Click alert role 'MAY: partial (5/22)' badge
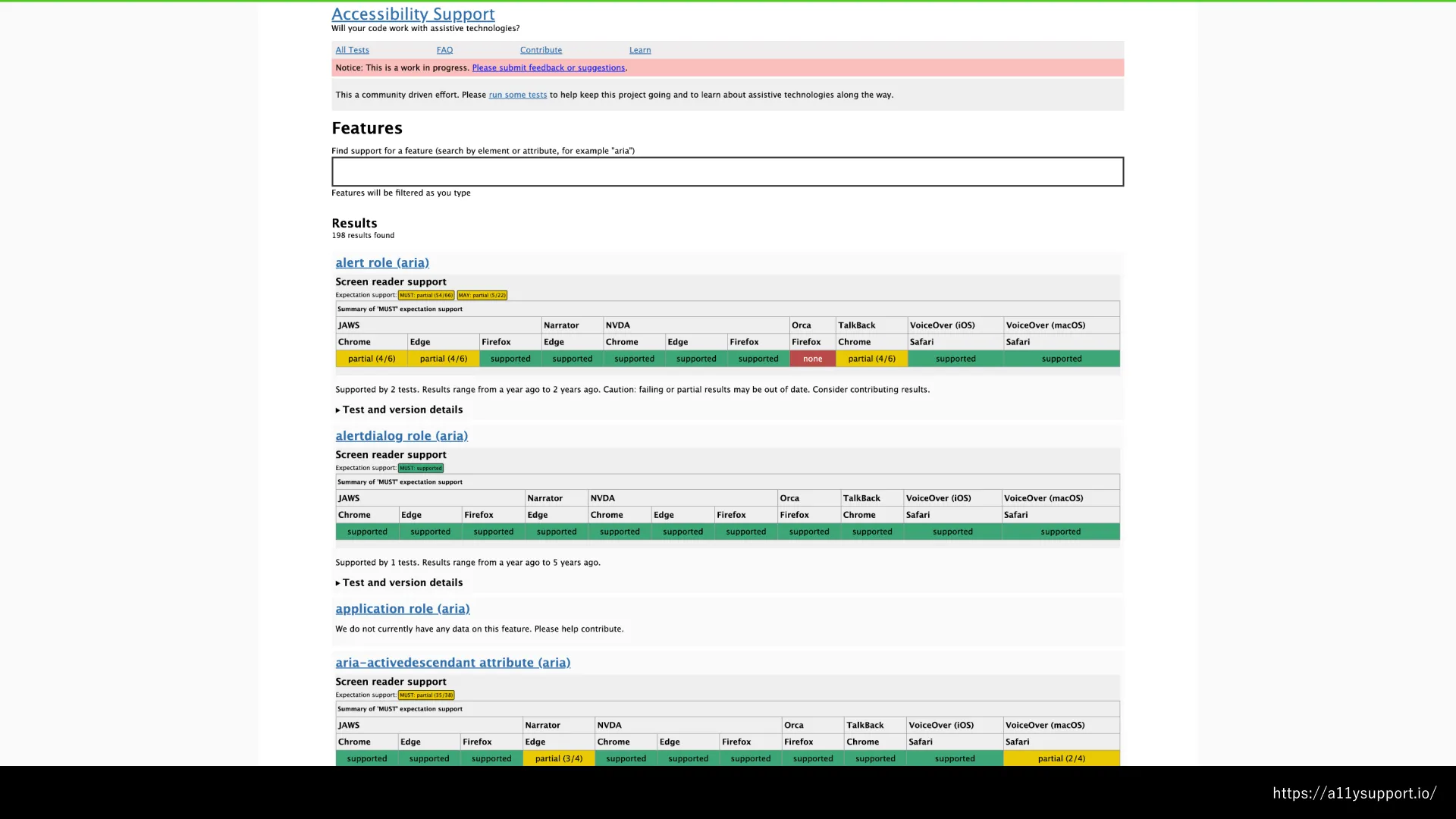This screenshot has width=1456, height=819. point(482,295)
